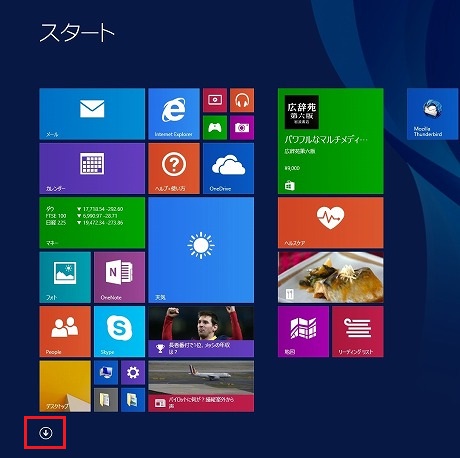This screenshot has height=458, width=460.
Task: Open the OneDrive cloud tile
Action: 228,168
